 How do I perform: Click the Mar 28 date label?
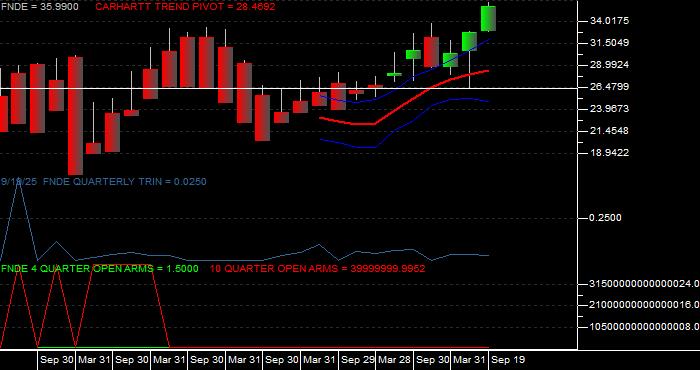coord(394,360)
